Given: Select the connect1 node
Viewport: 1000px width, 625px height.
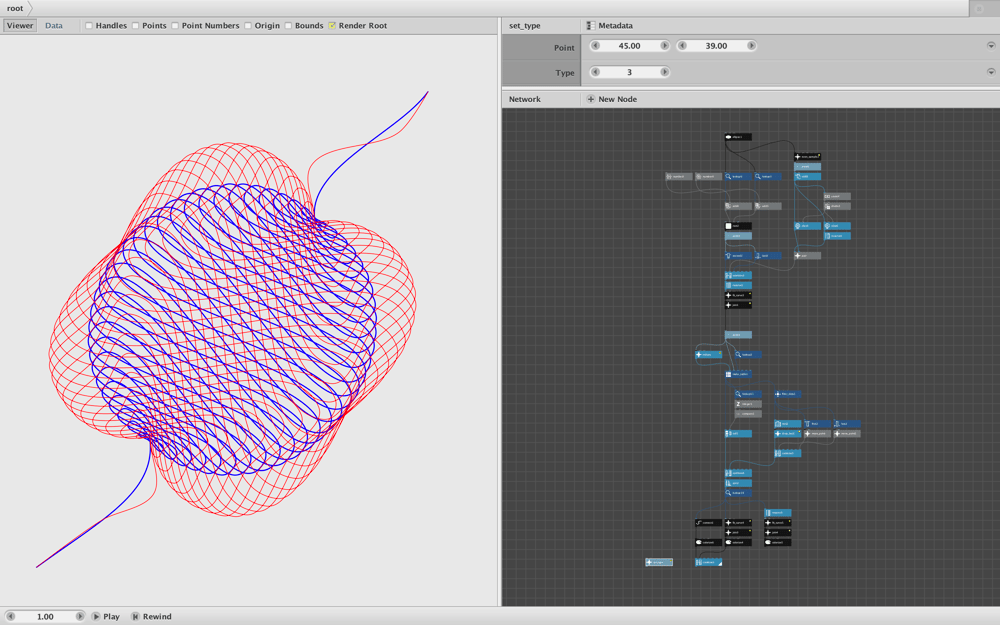Looking at the screenshot, I should 709,522.
